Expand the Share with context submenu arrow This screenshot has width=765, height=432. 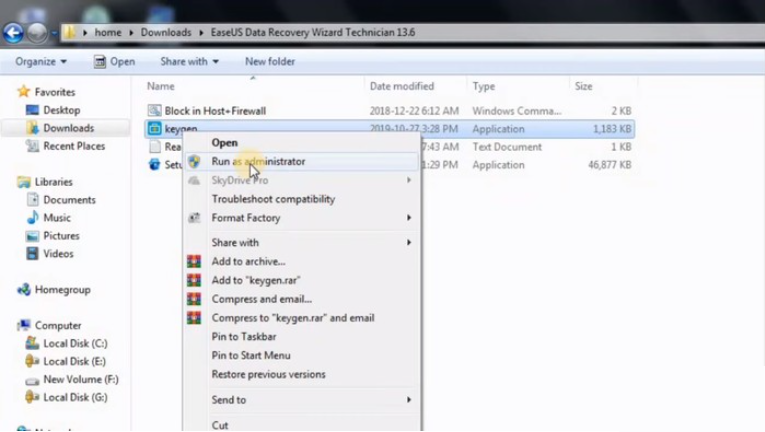click(x=409, y=243)
